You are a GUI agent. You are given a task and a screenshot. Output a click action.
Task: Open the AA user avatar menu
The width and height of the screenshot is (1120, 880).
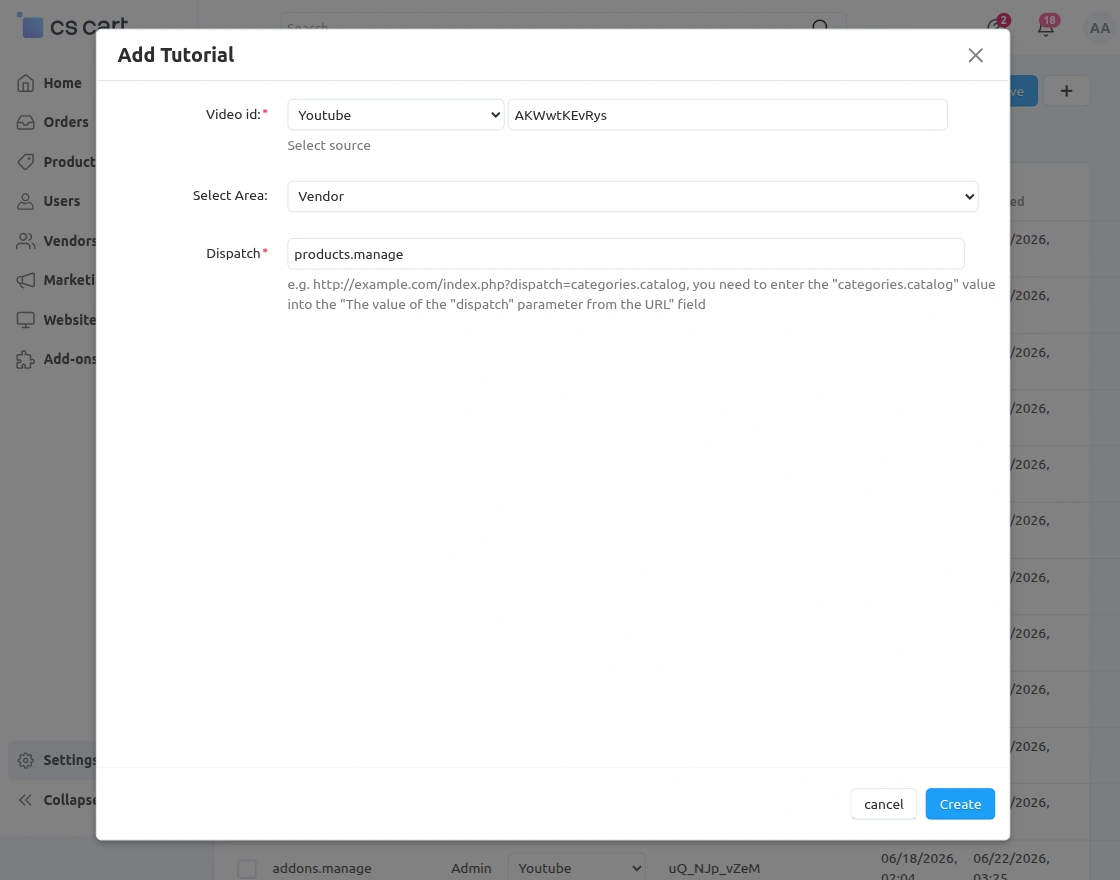point(1100,29)
